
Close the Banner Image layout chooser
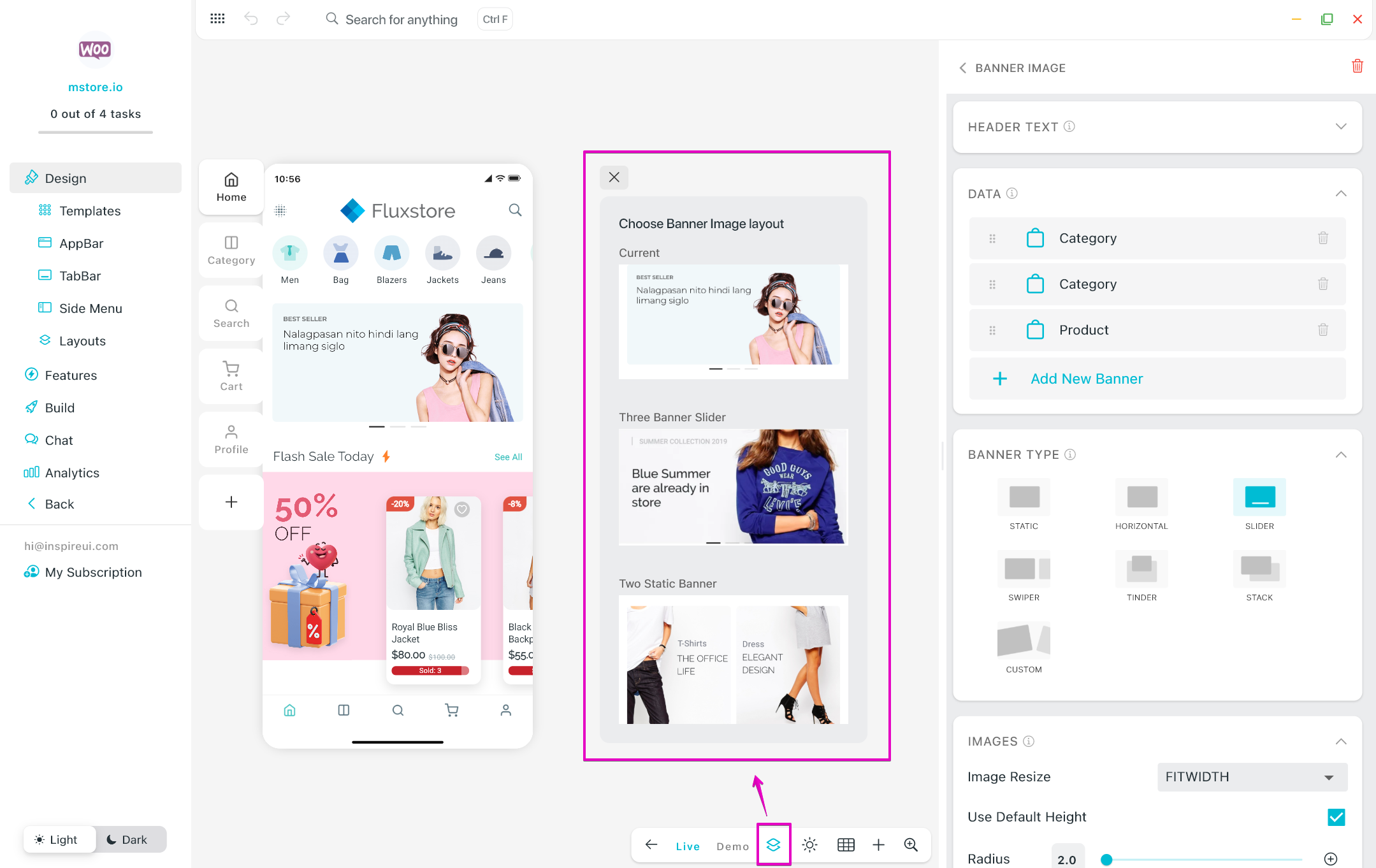click(x=614, y=177)
